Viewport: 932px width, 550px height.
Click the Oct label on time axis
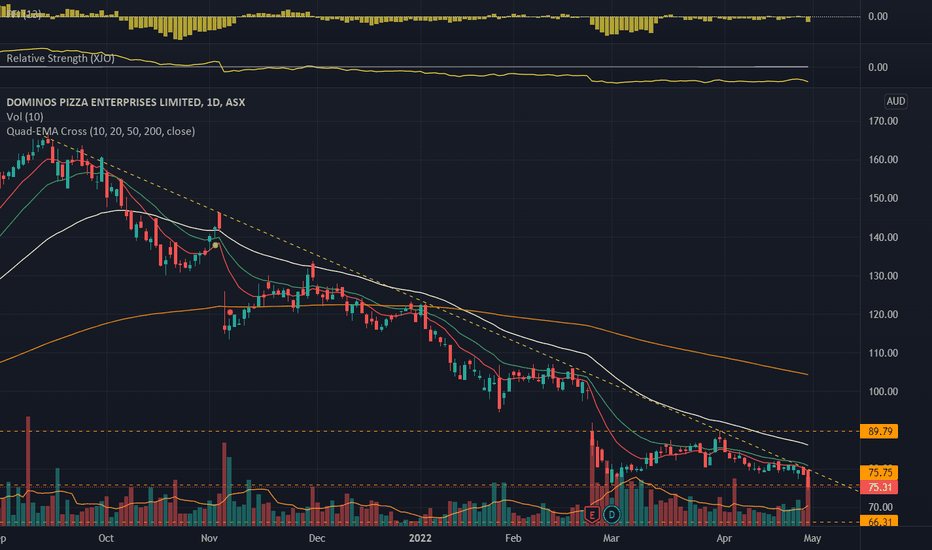(106, 538)
